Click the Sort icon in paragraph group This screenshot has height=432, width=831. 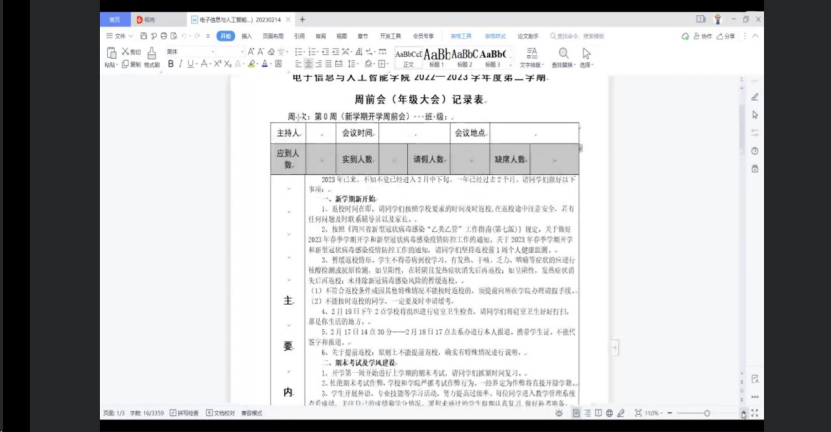pos(359,51)
